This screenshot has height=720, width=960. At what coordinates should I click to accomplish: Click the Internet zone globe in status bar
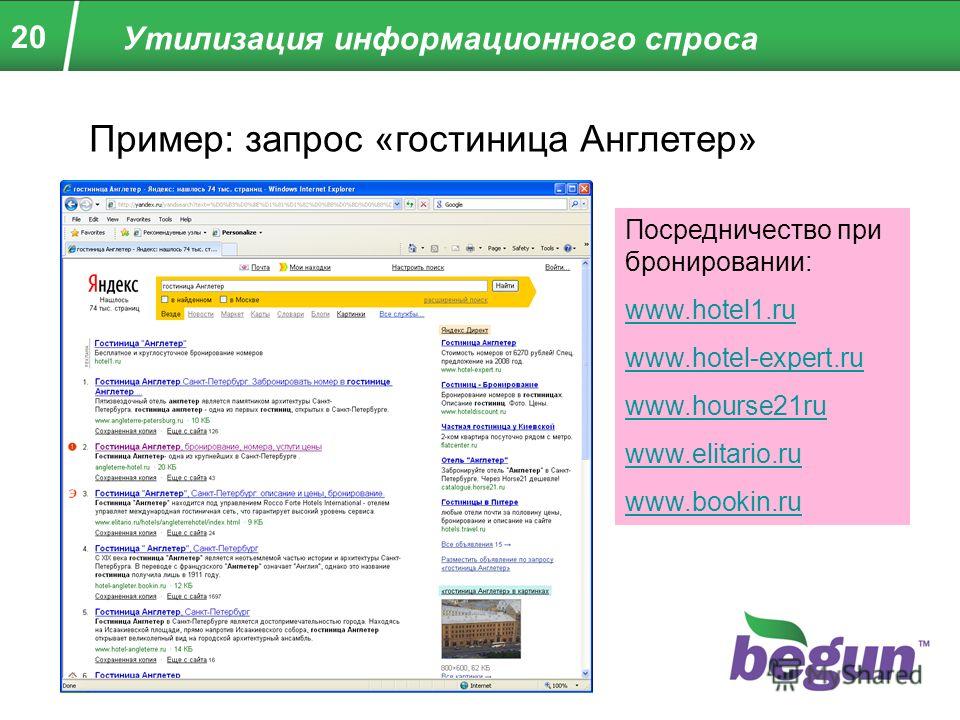coord(464,686)
